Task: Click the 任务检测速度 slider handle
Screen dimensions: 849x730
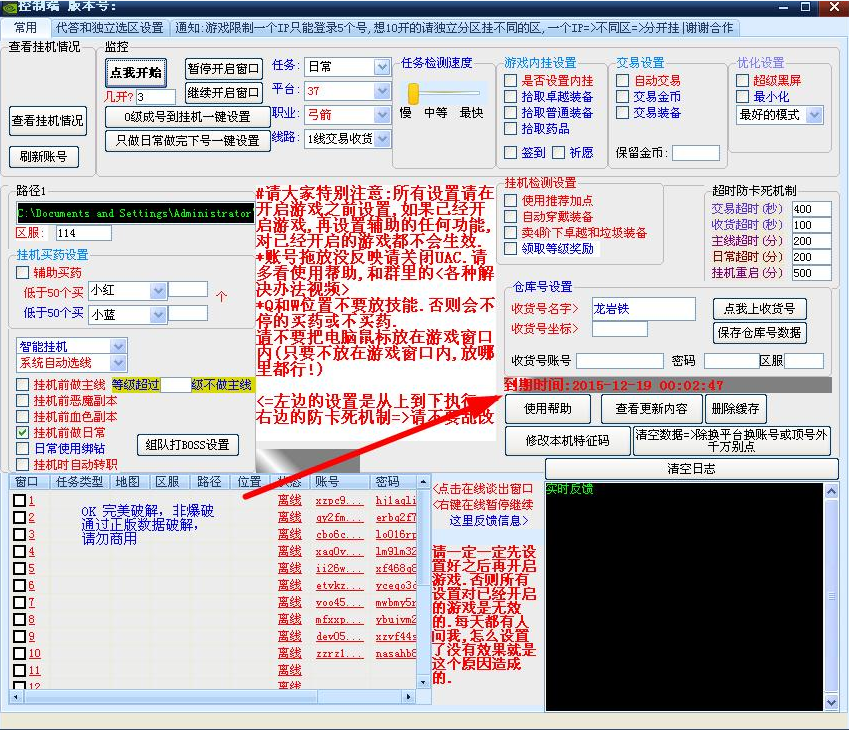Action: tap(413, 93)
